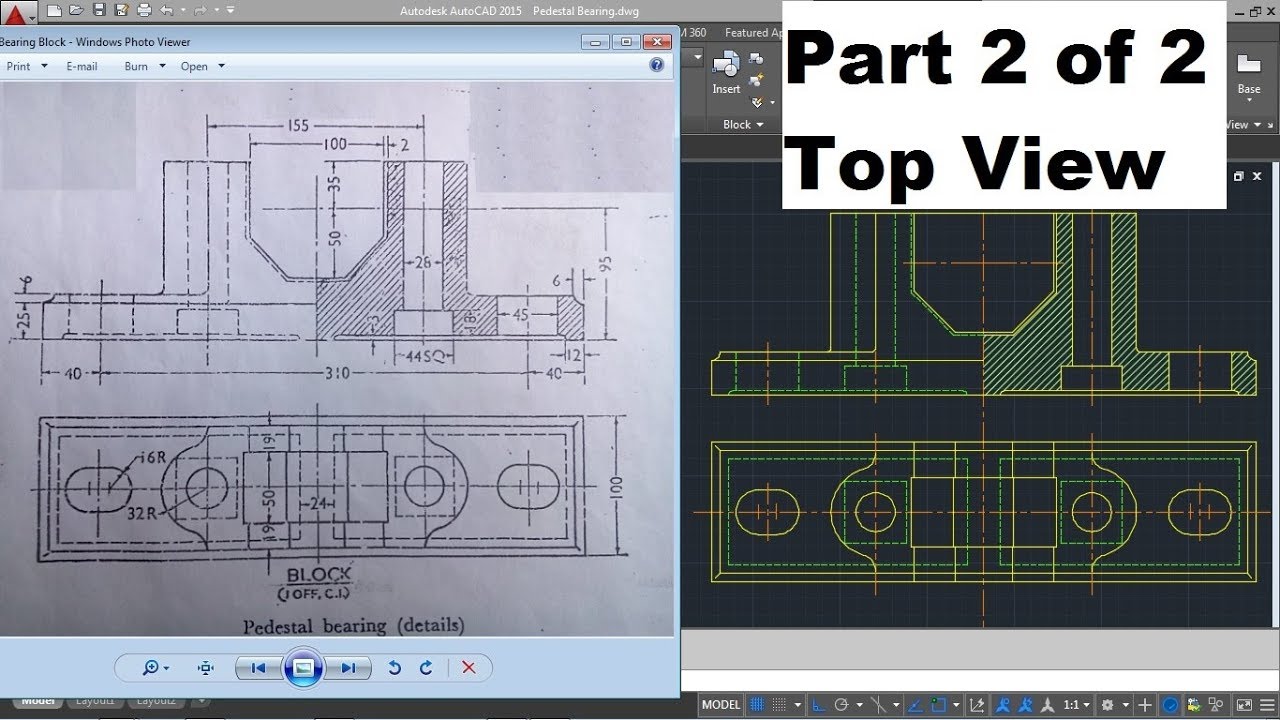
Task: Click the workspace switching gear icon
Action: [x=1108, y=705]
